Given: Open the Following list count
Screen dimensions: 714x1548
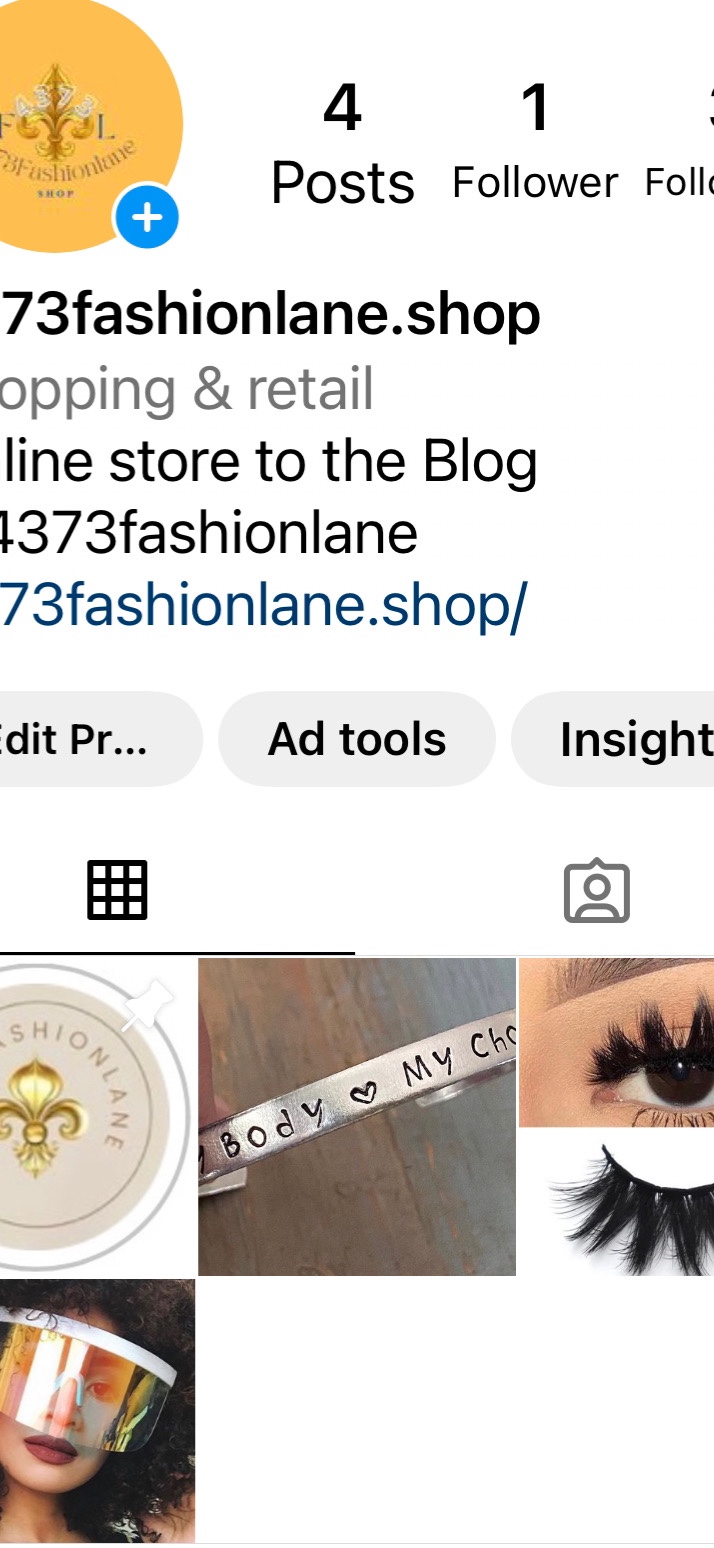Looking at the screenshot, I should coord(680,144).
